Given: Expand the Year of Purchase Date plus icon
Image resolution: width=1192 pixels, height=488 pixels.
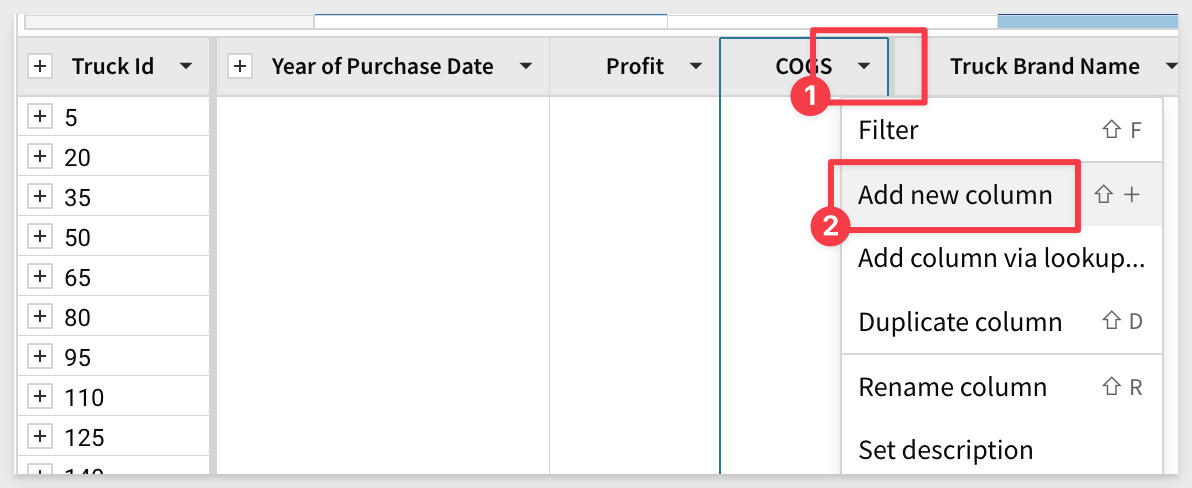Looking at the screenshot, I should click(240, 67).
